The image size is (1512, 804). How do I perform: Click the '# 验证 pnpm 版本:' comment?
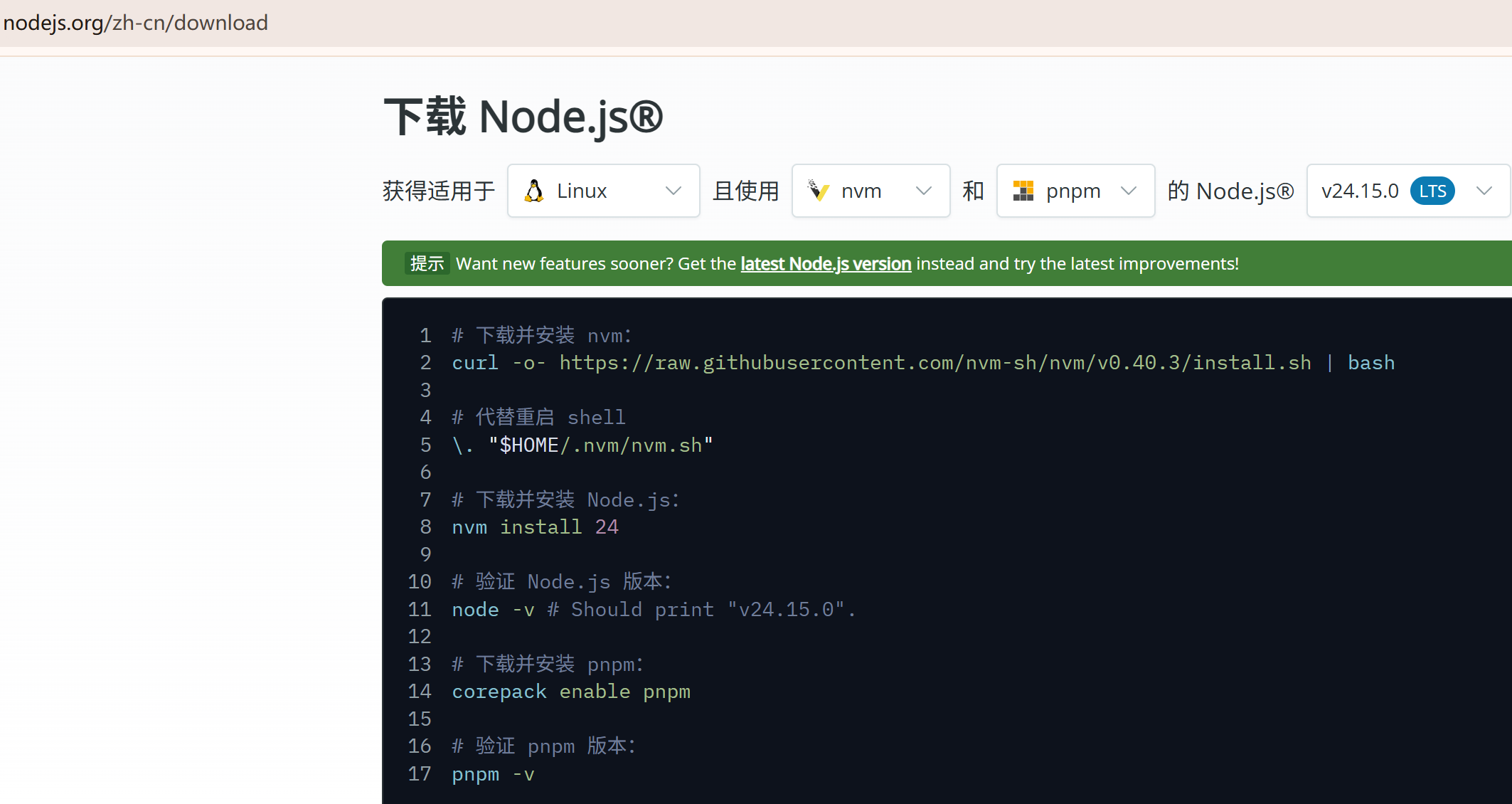[x=544, y=746]
